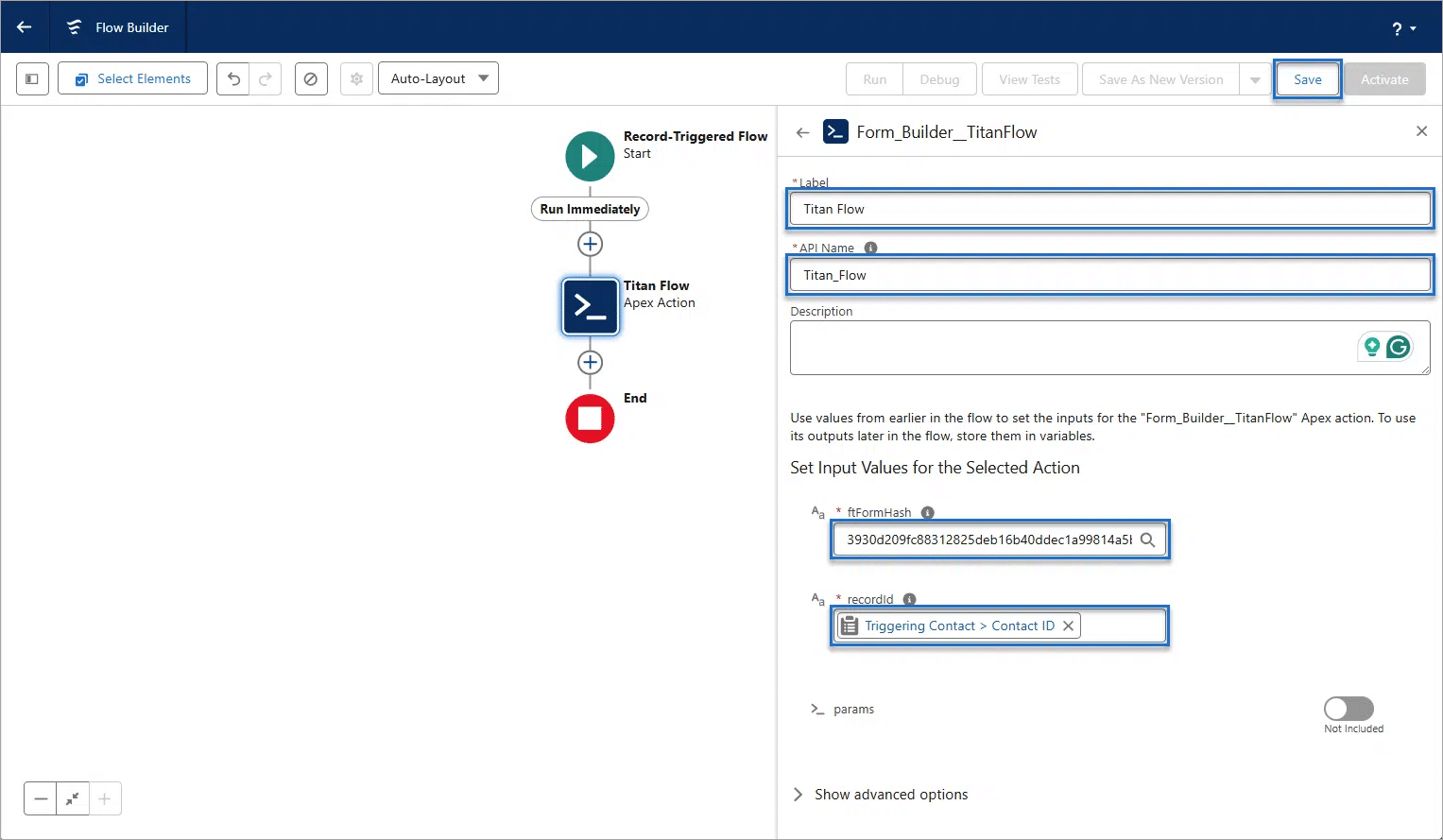Toggle params Not Included switch
1443x840 pixels.
pos(1349,709)
